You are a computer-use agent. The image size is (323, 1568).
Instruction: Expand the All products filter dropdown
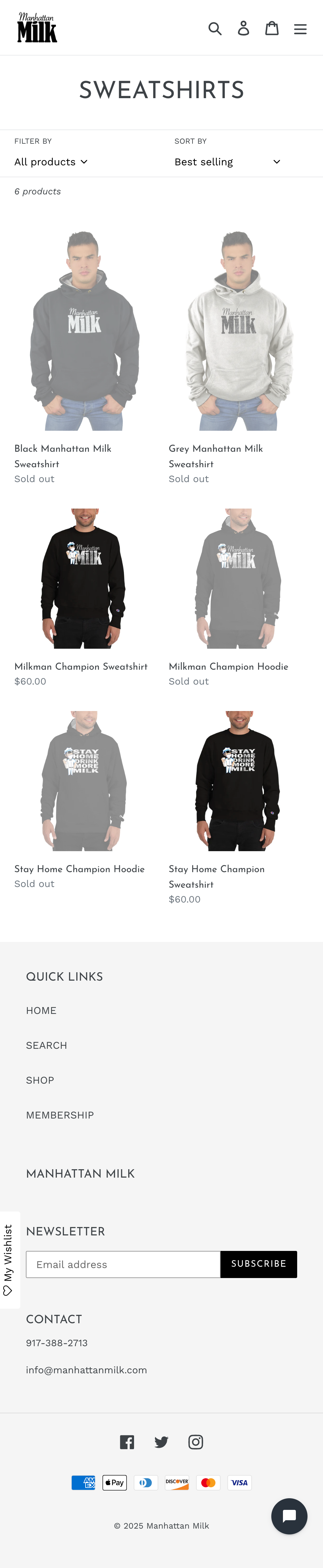[x=51, y=162]
